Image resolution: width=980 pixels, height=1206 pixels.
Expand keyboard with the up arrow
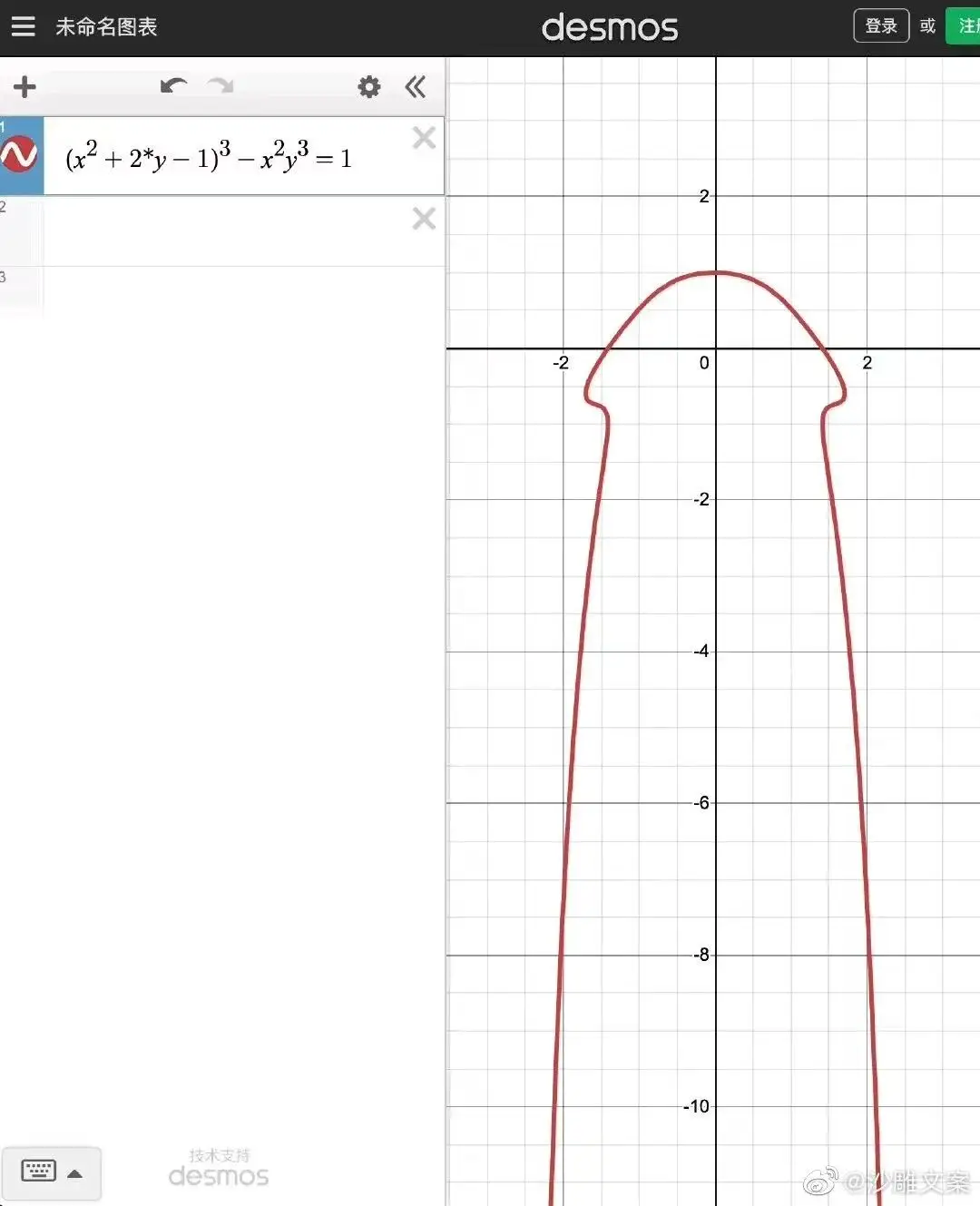pyautogui.click(x=75, y=1173)
